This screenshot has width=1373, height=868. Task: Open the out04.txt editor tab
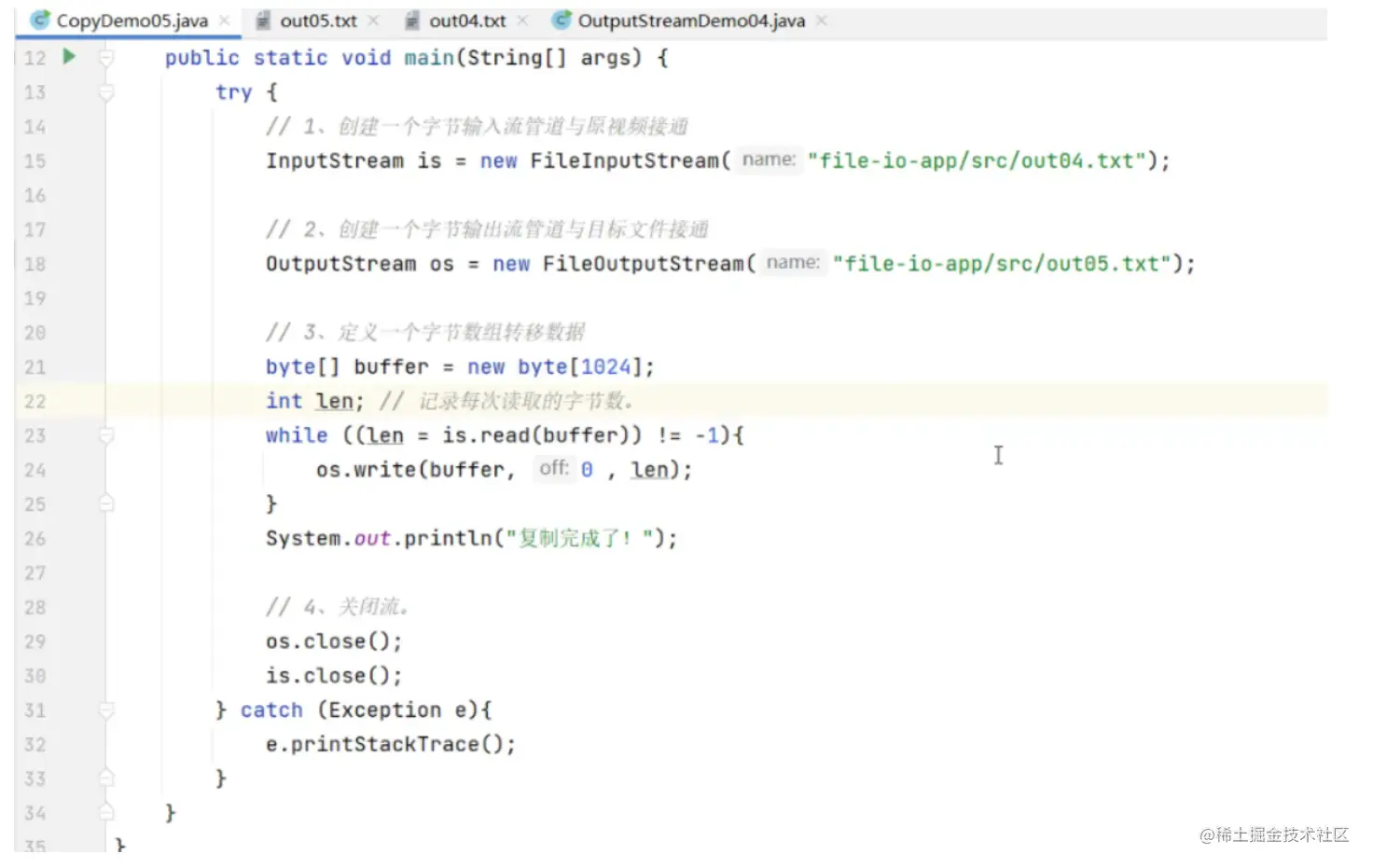467,21
